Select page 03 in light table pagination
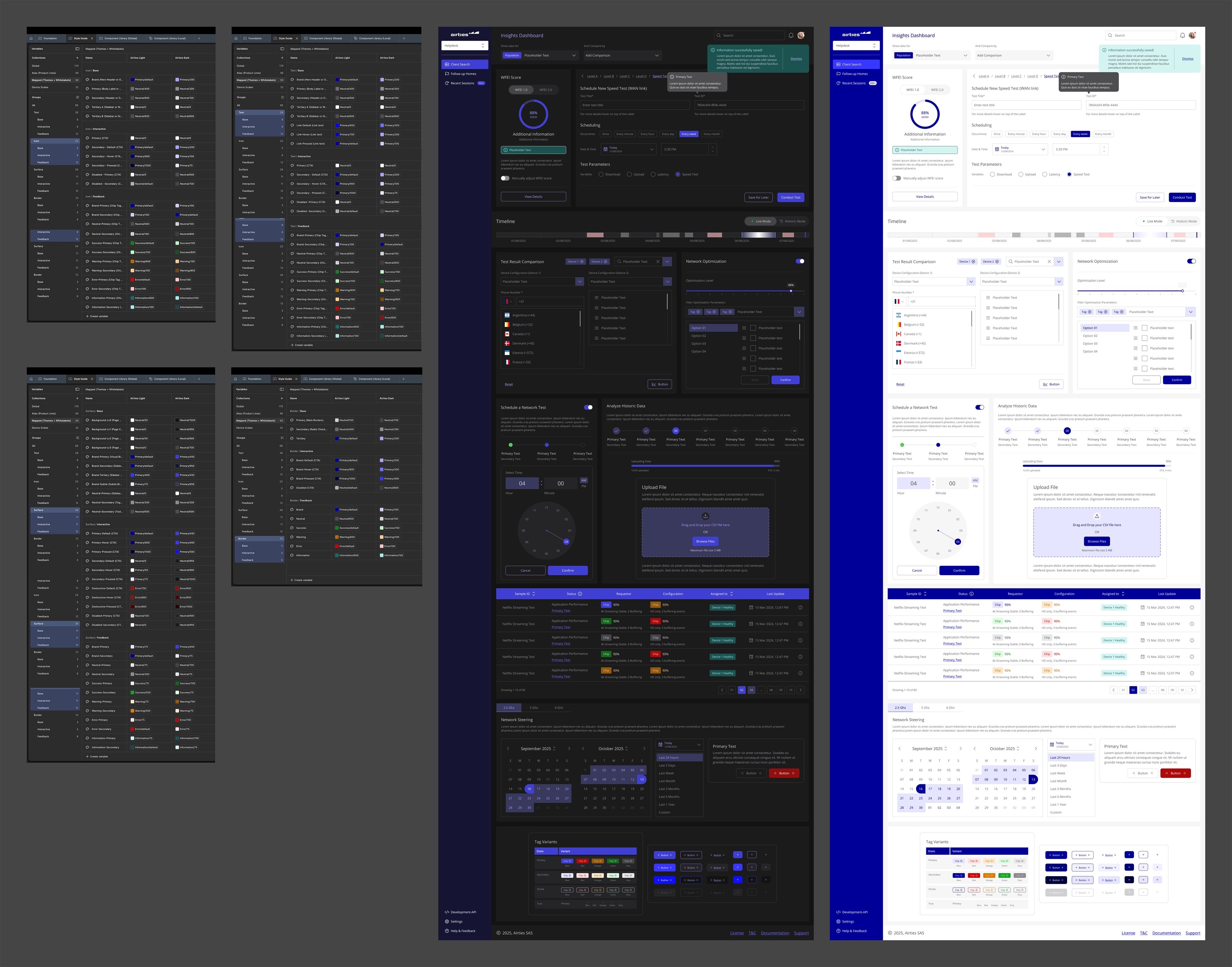This screenshot has height=967, width=1232. click(x=1143, y=690)
